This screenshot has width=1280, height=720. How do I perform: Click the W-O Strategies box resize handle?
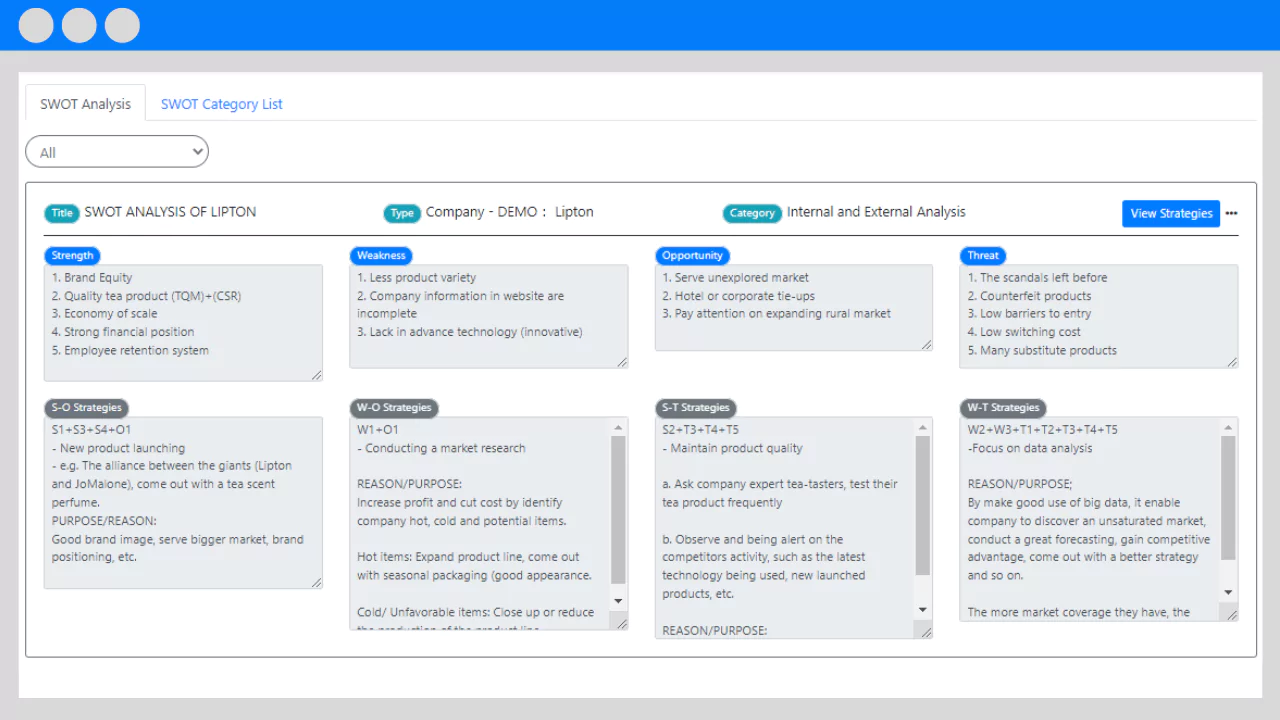pos(622,624)
